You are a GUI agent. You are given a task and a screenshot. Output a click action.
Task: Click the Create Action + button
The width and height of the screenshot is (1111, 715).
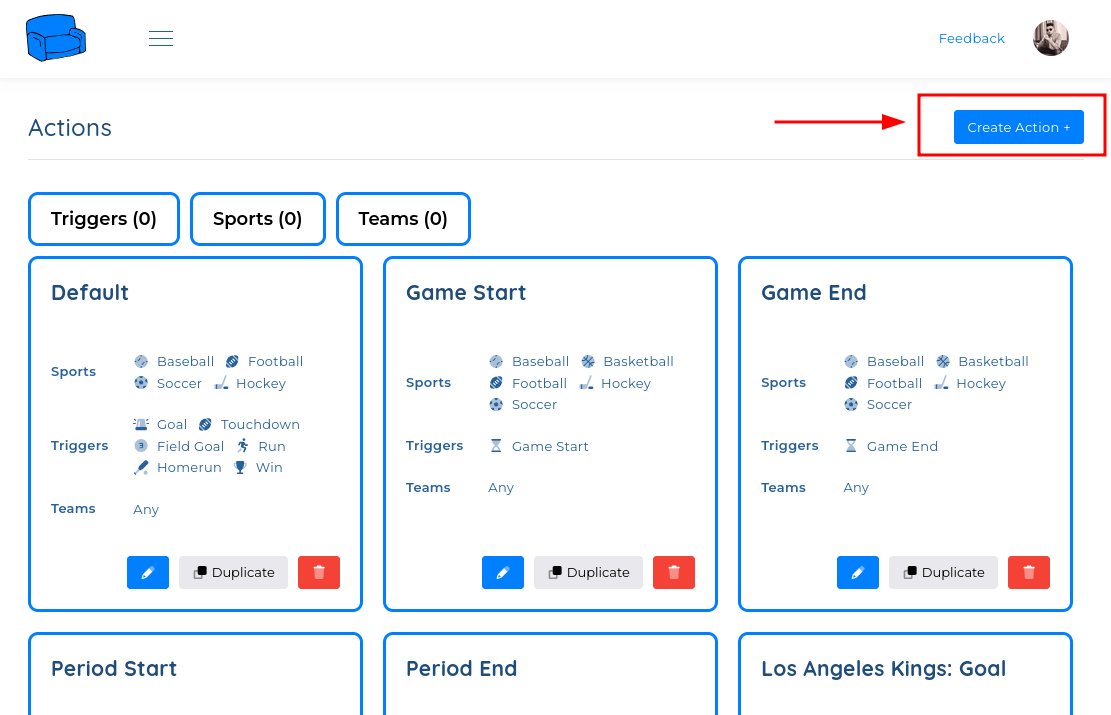(x=1019, y=127)
